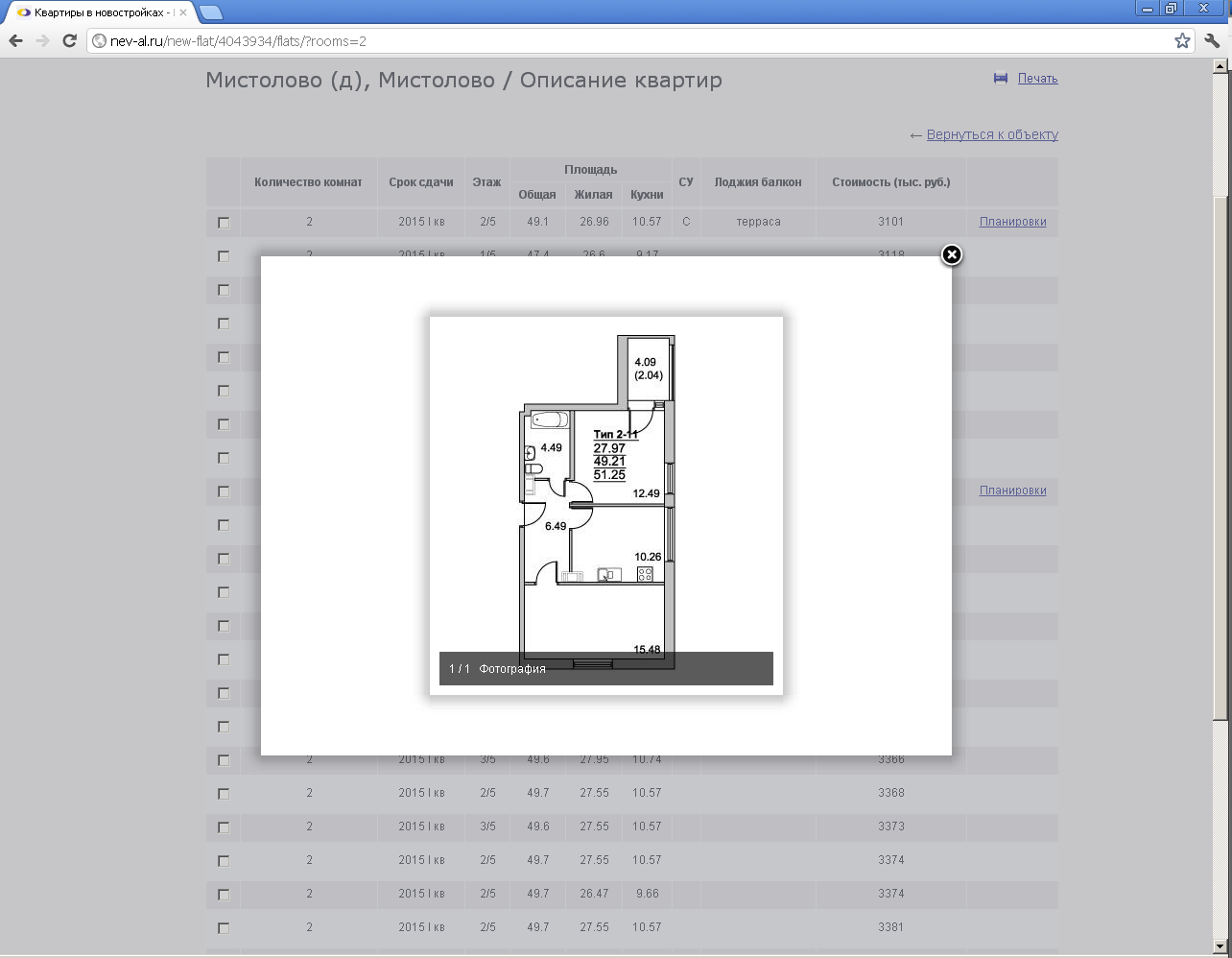Tick the checkbox for the 3368 apartment

tap(224, 794)
